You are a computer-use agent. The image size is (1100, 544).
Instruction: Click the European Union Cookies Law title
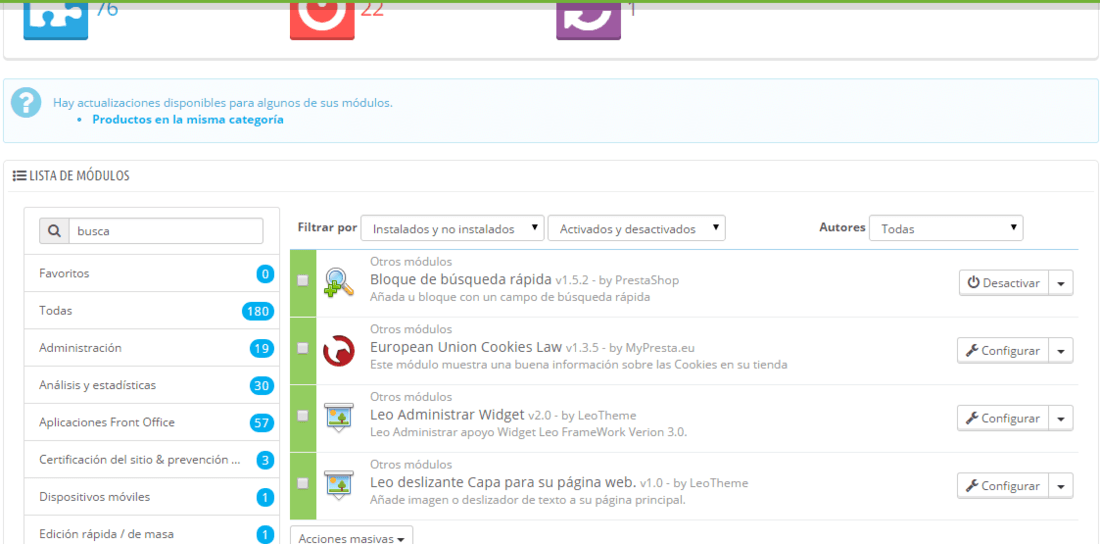point(466,347)
